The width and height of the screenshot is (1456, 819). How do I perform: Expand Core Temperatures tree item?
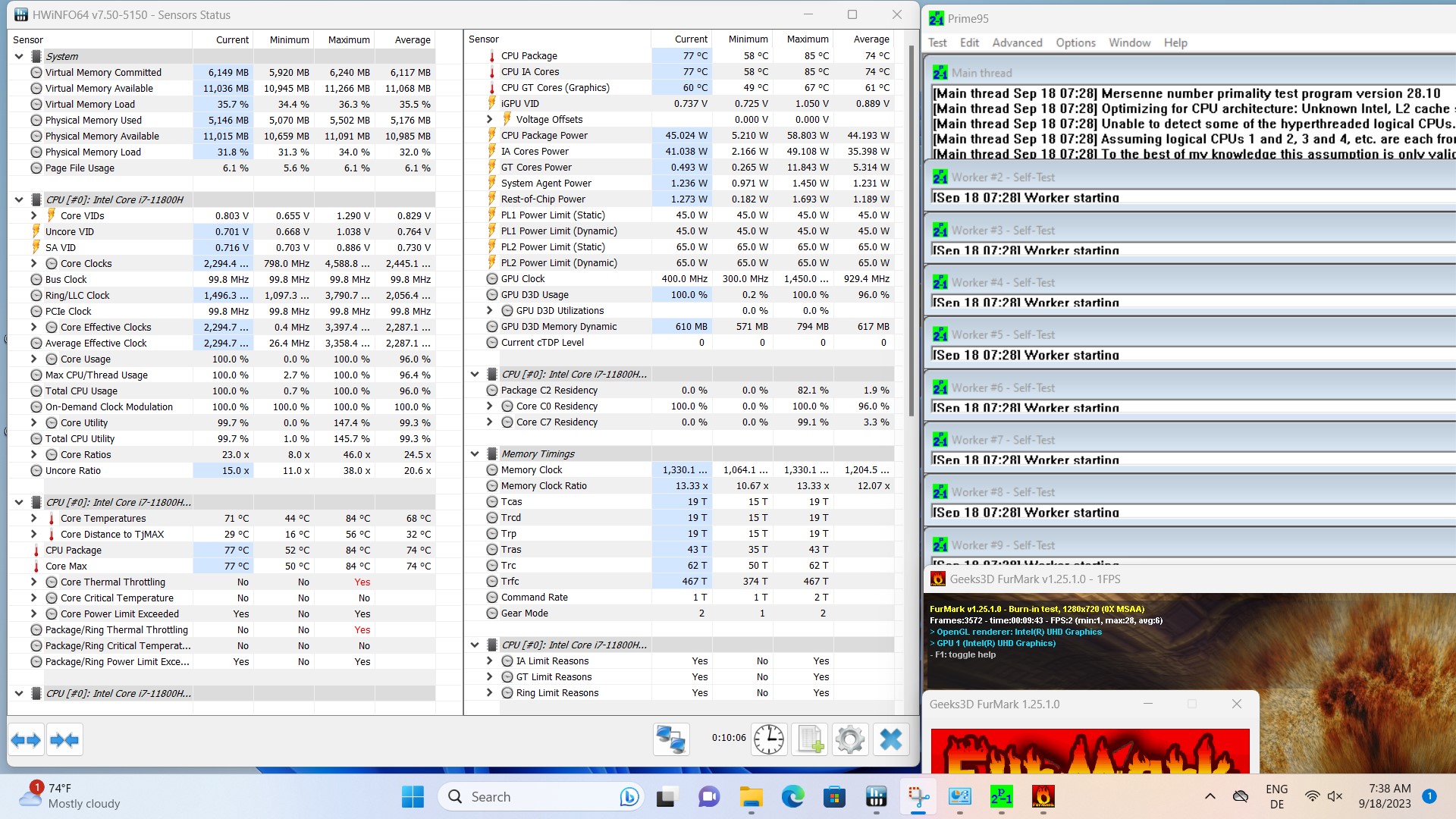point(34,518)
